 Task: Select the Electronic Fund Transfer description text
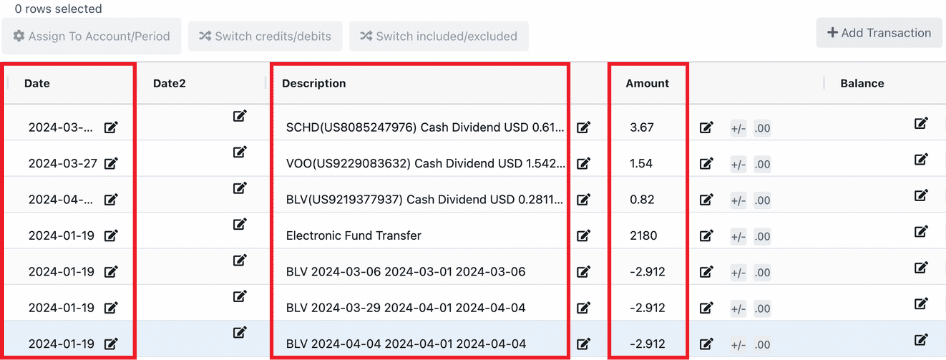354,236
